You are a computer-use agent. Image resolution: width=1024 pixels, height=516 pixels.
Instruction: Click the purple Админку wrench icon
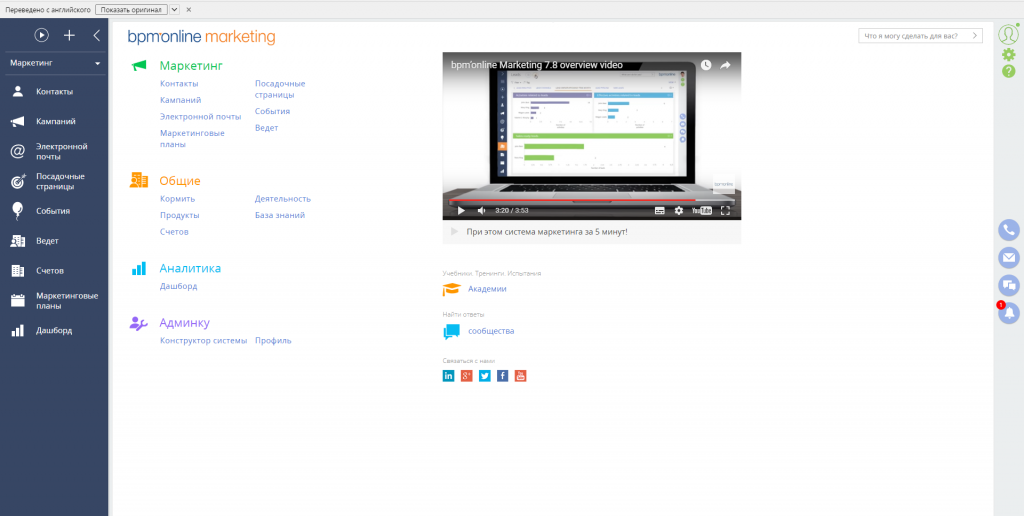(x=138, y=323)
